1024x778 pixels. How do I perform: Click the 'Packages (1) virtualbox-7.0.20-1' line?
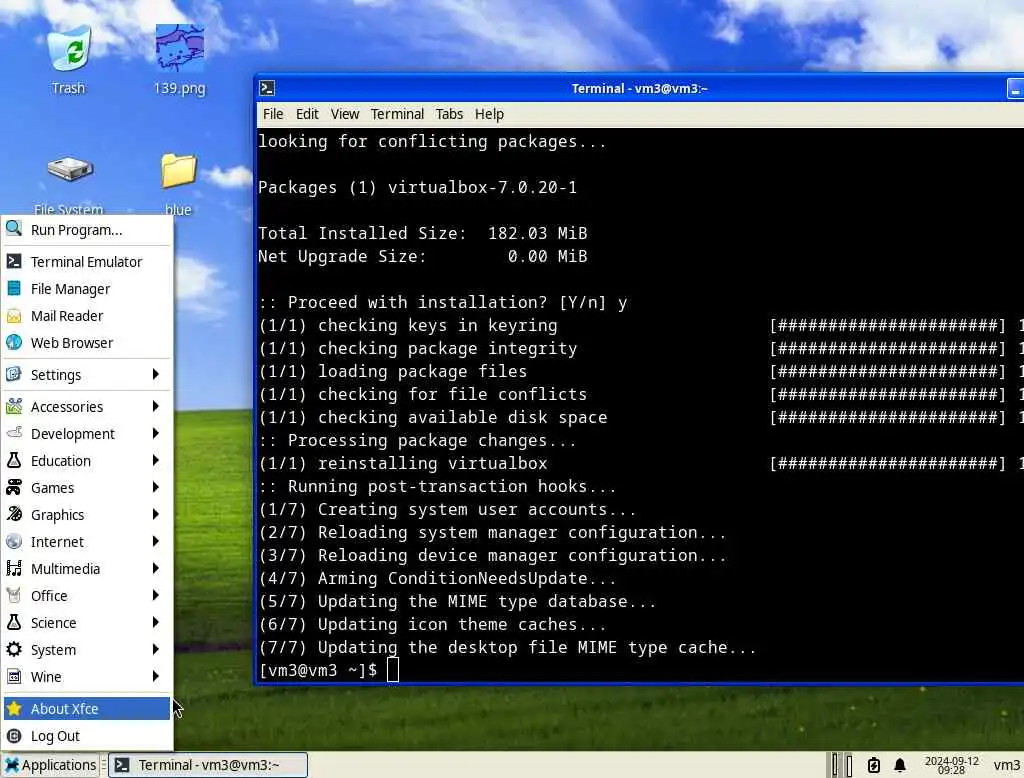point(417,188)
